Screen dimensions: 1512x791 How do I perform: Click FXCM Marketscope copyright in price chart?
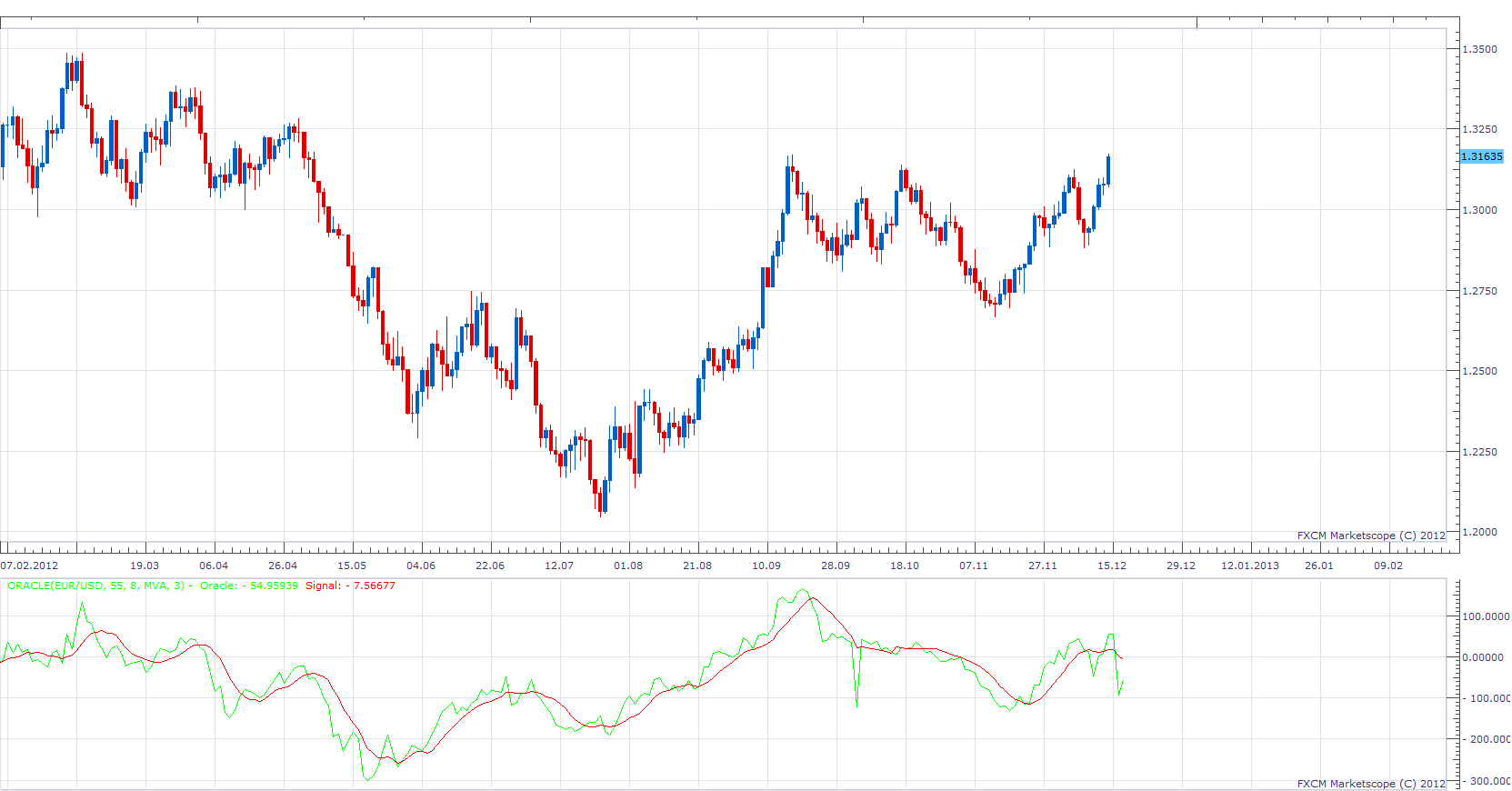[1371, 536]
